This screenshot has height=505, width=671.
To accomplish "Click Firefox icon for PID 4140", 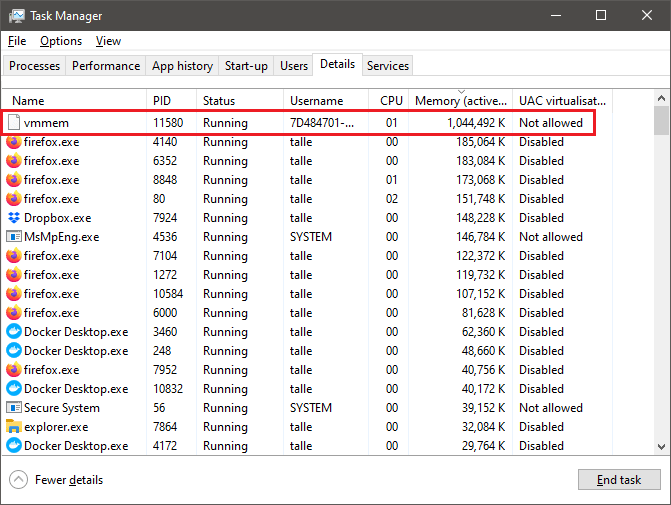I will point(14,142).
